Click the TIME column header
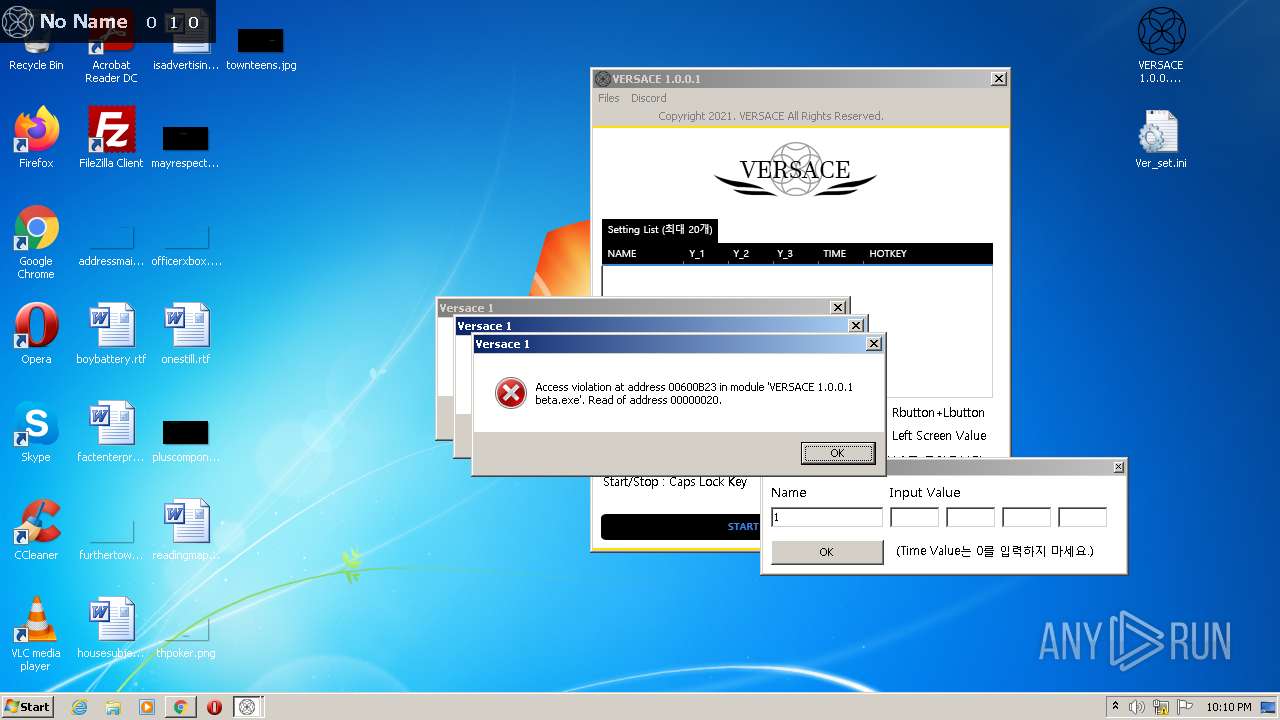The image size is (1280, 720). pyautogui.click(x=834, y=254)
